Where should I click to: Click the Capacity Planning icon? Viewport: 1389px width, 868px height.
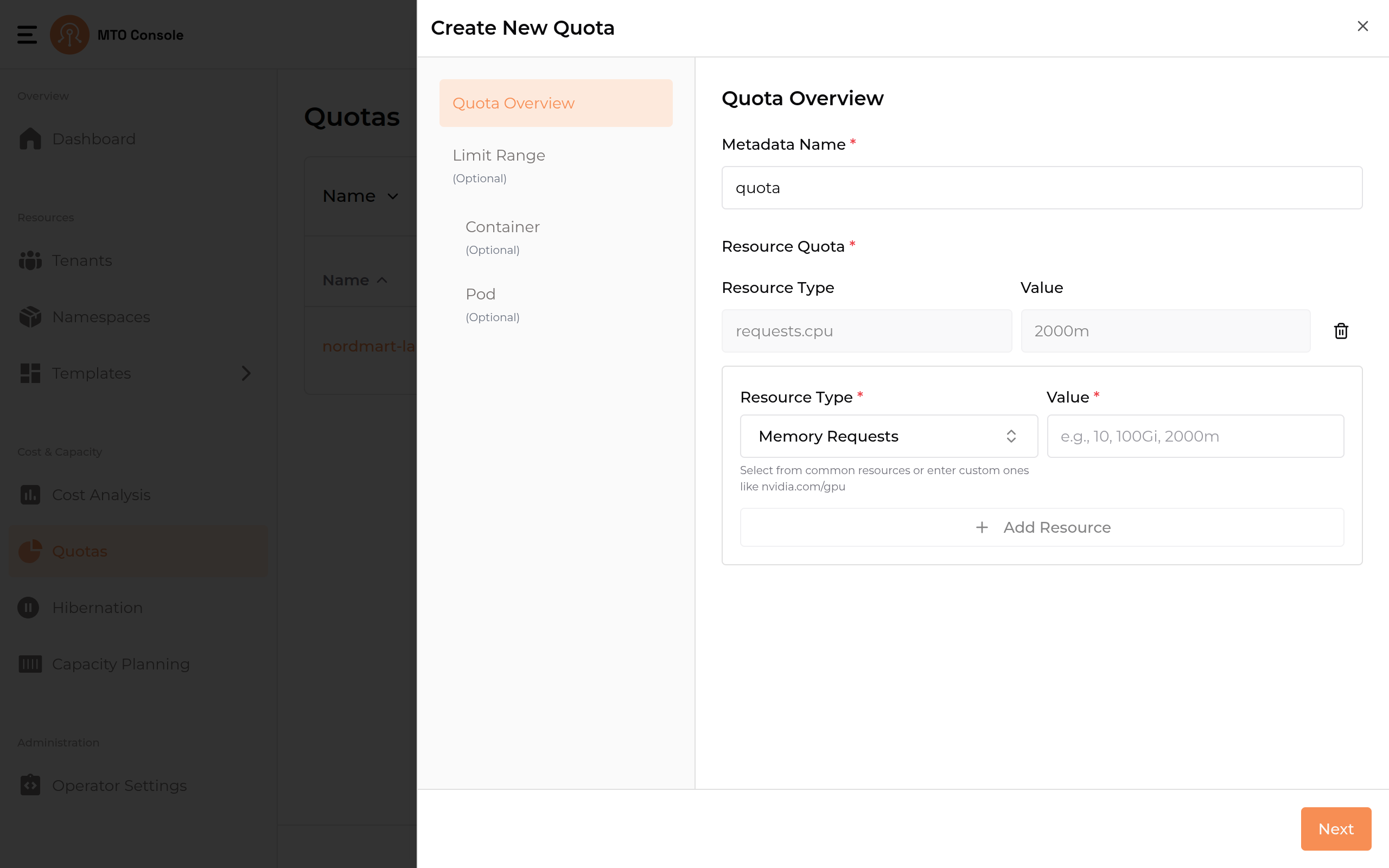coord(30,663)
